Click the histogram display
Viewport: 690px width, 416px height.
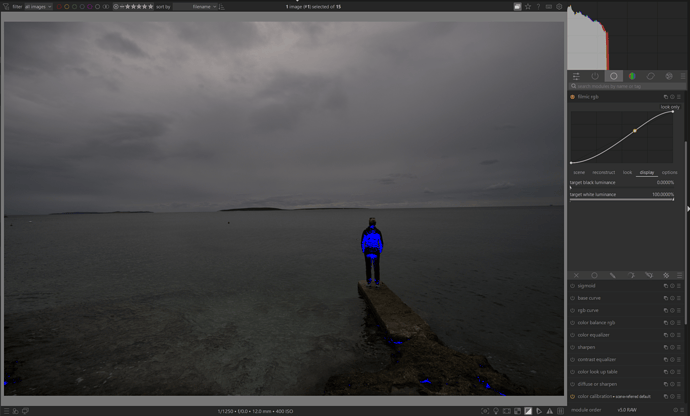[x=627, y=36]
